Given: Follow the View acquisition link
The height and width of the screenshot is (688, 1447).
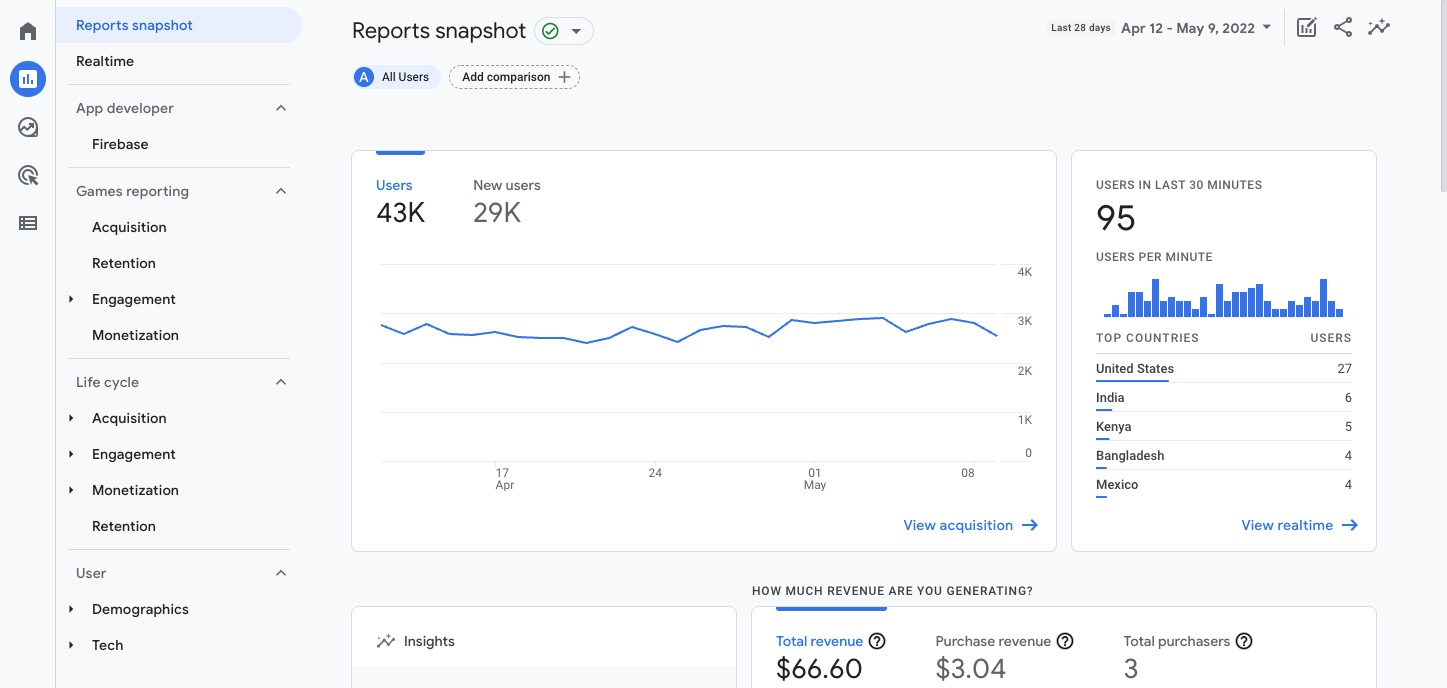Looking at the screenshot, I should [970, 525].
